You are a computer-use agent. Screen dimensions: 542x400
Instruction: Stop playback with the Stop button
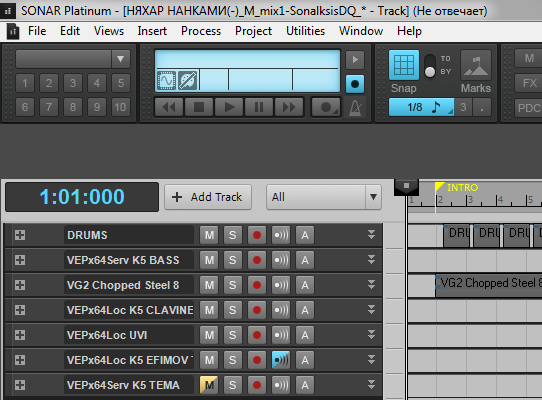point(199,107)
